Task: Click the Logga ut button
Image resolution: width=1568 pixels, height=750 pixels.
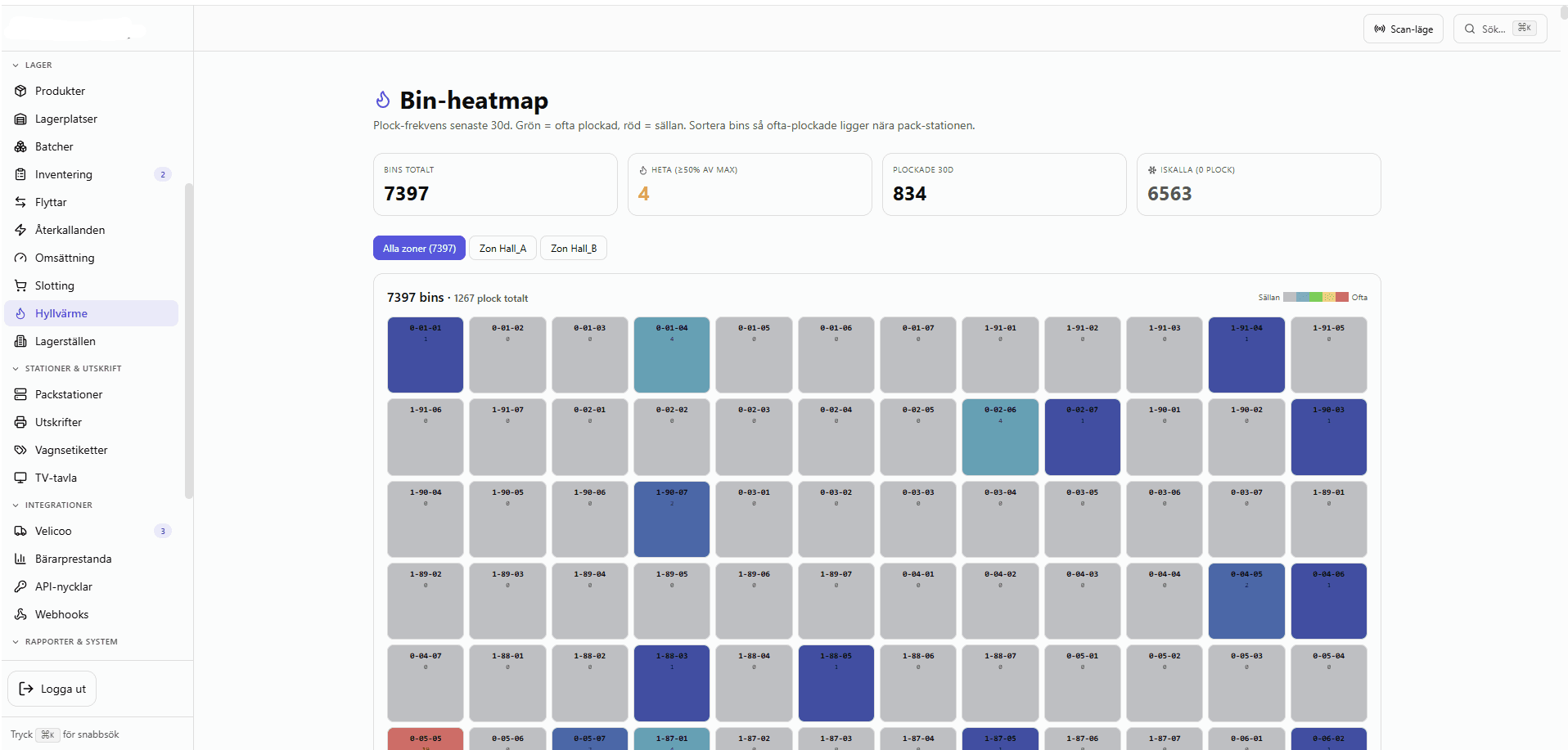Action: 52,689
